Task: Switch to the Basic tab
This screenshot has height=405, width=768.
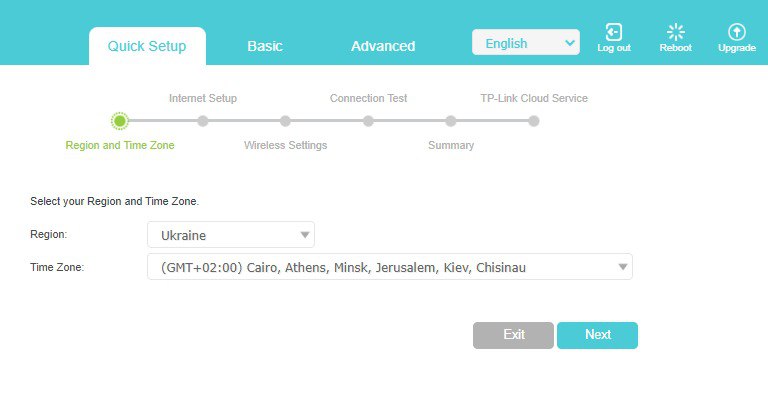Action: pyautogui.click(x=265, y=46)
